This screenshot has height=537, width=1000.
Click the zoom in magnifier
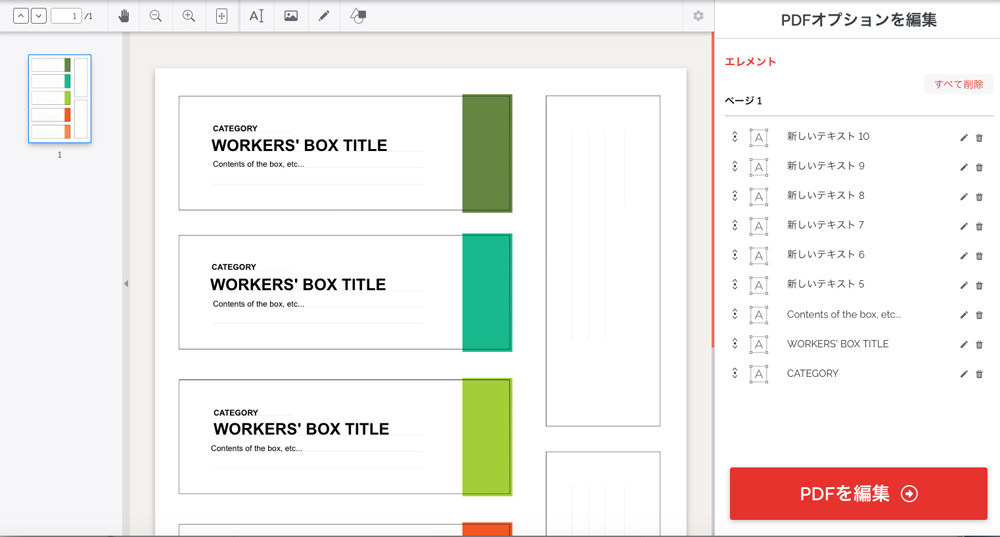[189, 16]
